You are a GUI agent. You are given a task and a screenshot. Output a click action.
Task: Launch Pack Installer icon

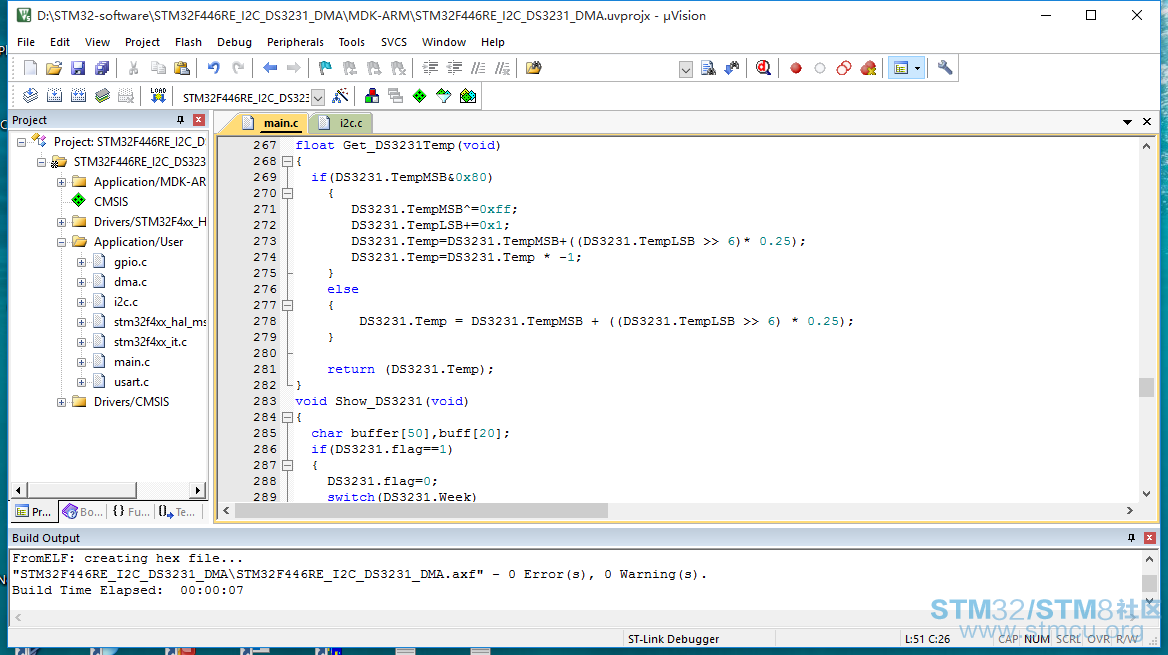[x=468, y=95]
